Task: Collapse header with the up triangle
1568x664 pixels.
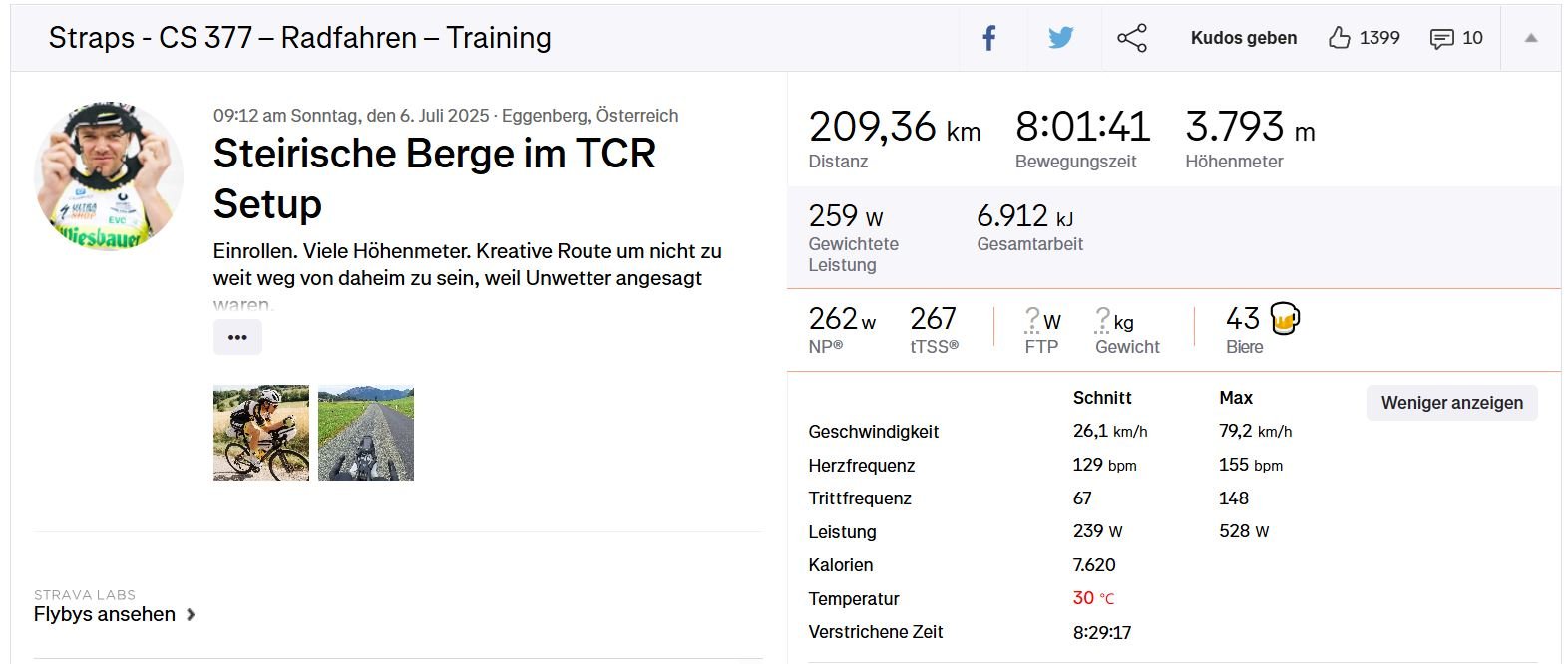Action: 1531,38
